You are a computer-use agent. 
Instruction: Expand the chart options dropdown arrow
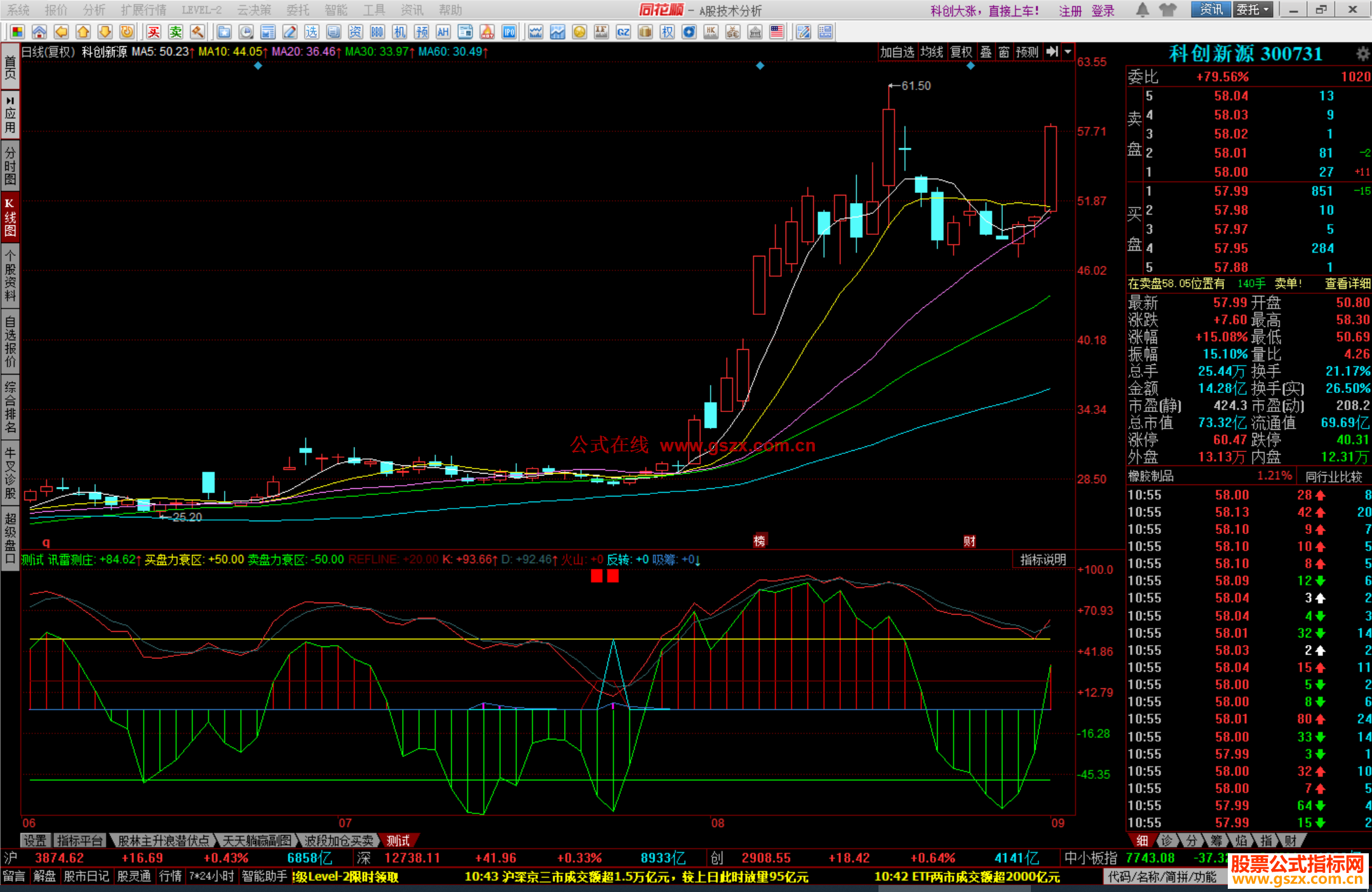(x=1068, y=52)
